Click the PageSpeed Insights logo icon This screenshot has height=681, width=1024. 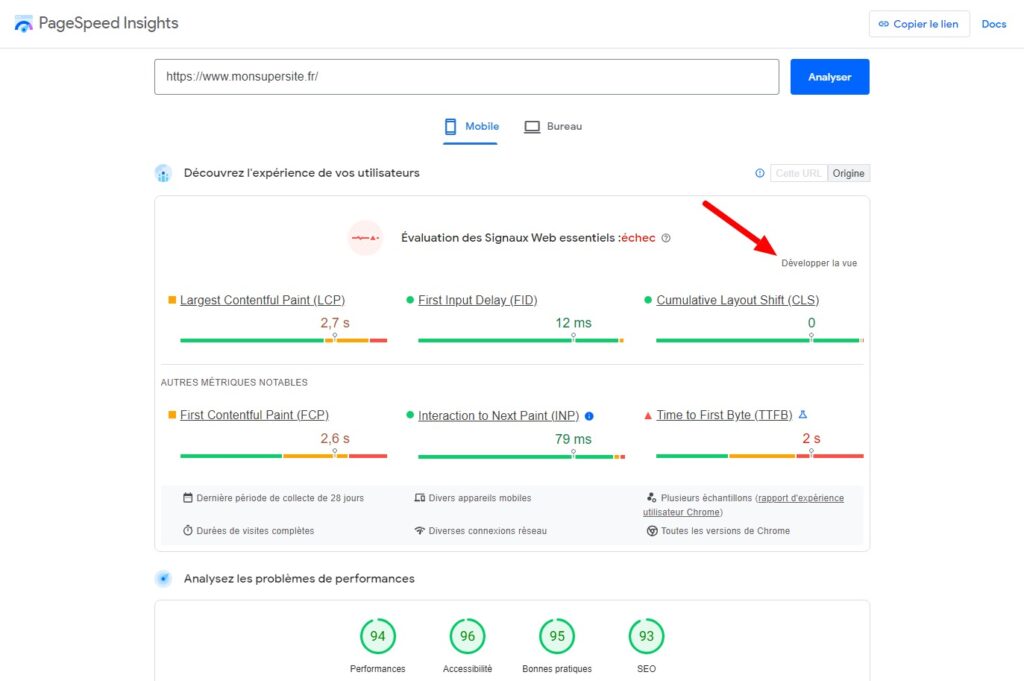(x=24, y=24)
